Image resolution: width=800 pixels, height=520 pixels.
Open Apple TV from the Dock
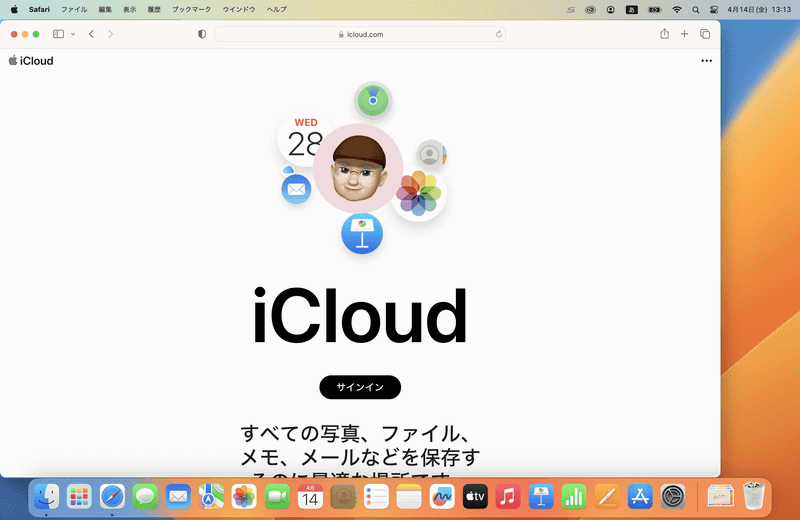[x=475, y=497]
